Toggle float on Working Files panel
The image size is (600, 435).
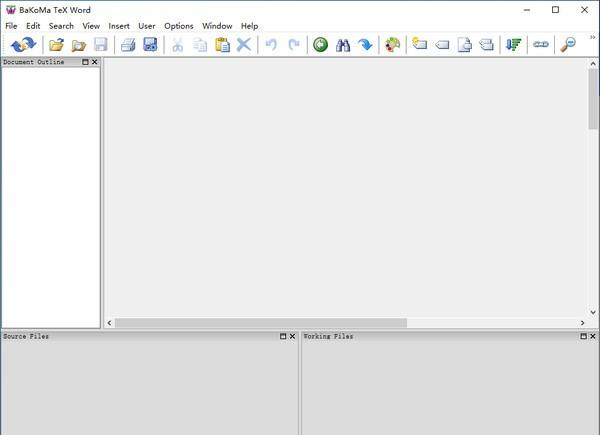click(584, 336)
